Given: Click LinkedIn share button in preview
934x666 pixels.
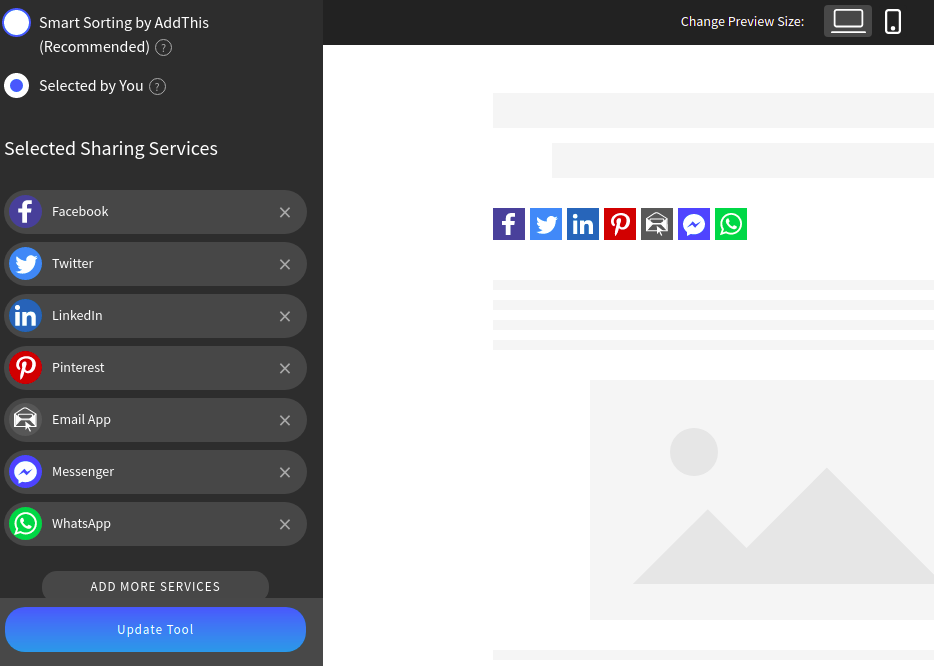Looking at the screenshot, I should point(583,224).
